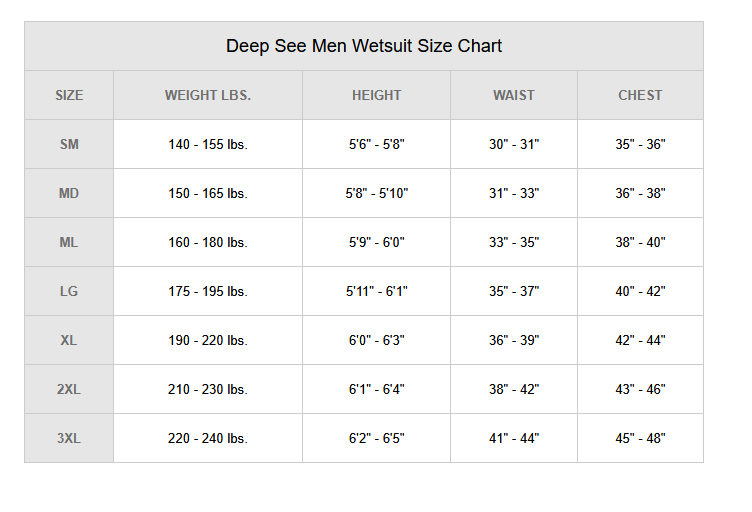
Task: Click the LG size row label
Action: 69,291
